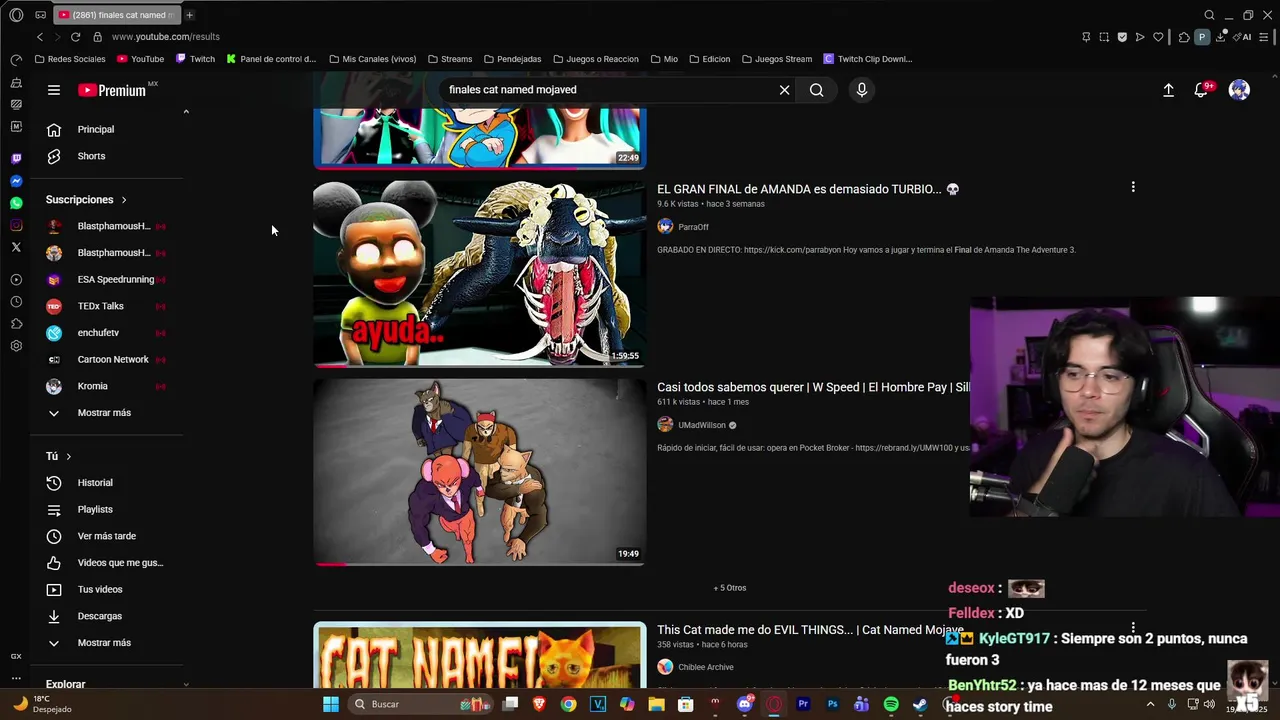The width and height of the screenshot is (1280, 720).
Task: Open a new tab with plus button
Action: click(189, 15)
